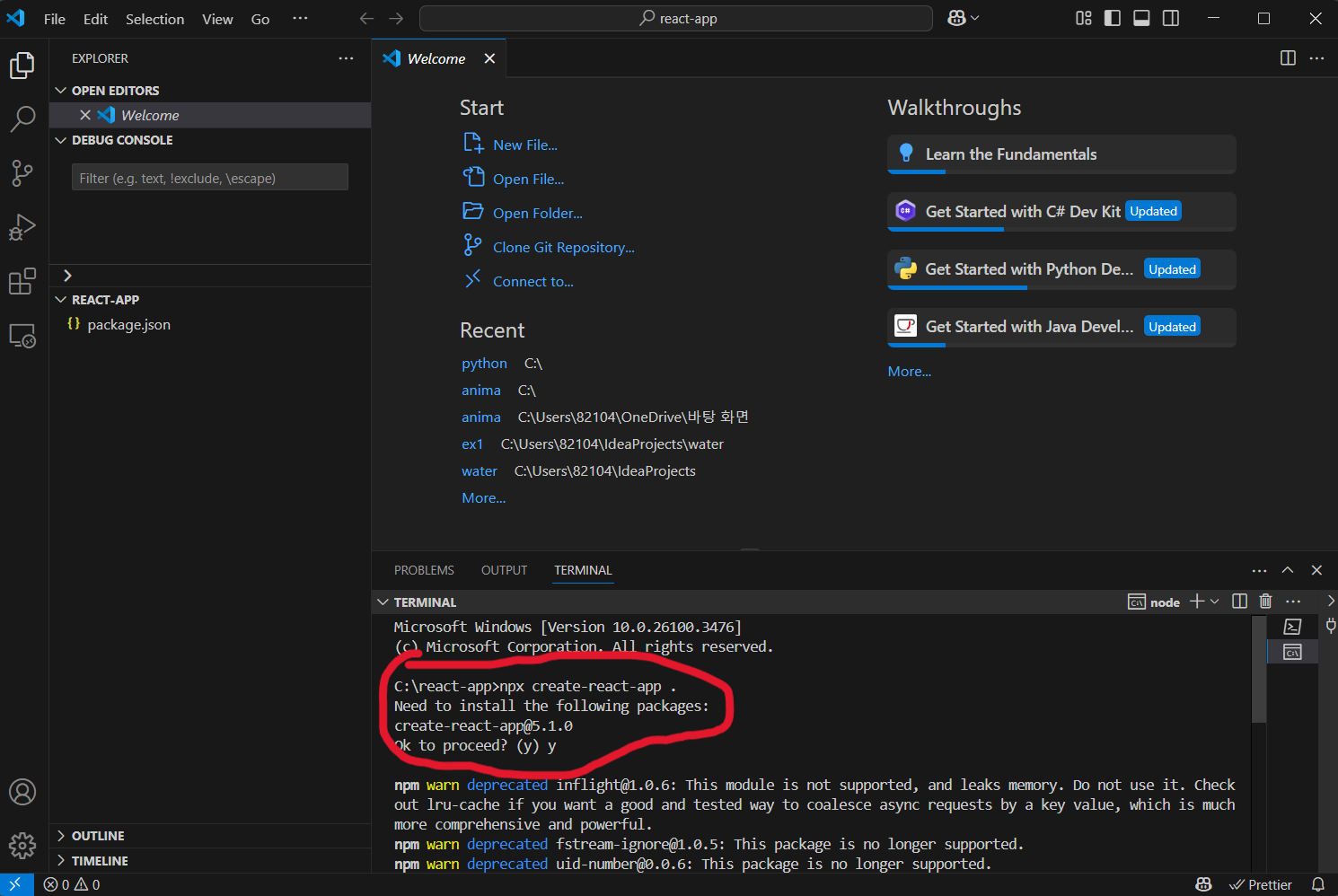The width and height of the screenshot is (1338, 896).
Task: Toggle the bottom panel visibility
Action: pyautogui.click(x=1141, y=19)
